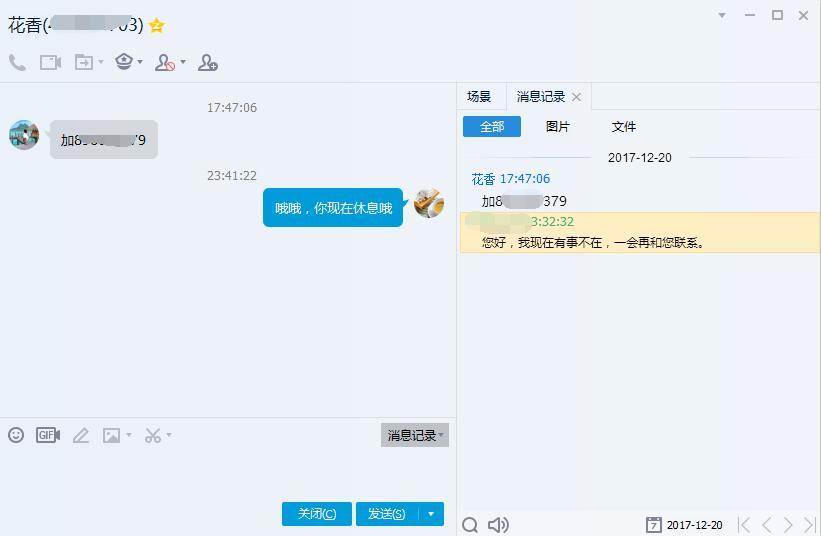Click the 发送(S) send button
821x536 pixels.
coord(387,514)
